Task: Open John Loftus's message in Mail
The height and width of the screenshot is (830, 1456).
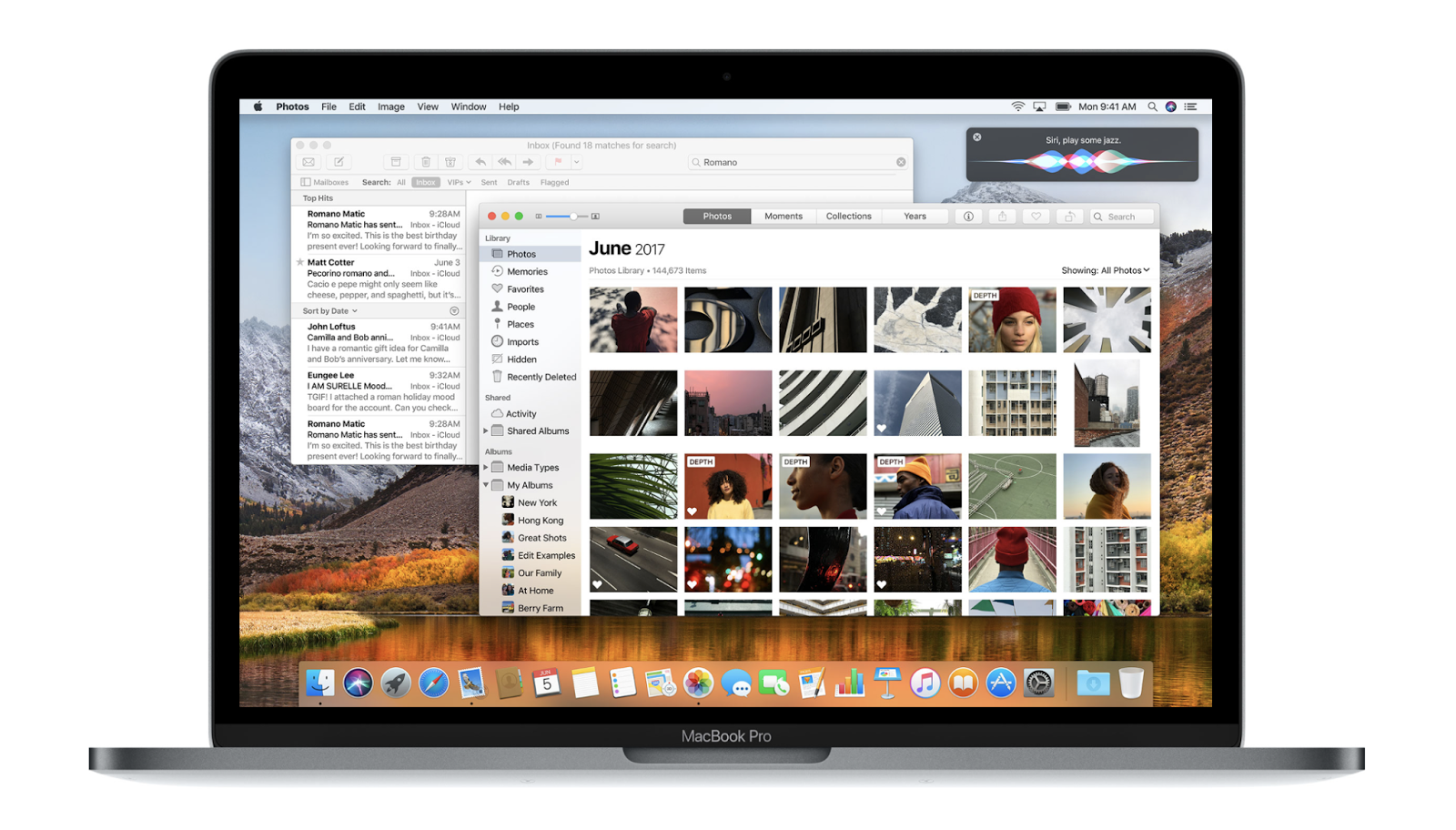Action: pos(379,343)
